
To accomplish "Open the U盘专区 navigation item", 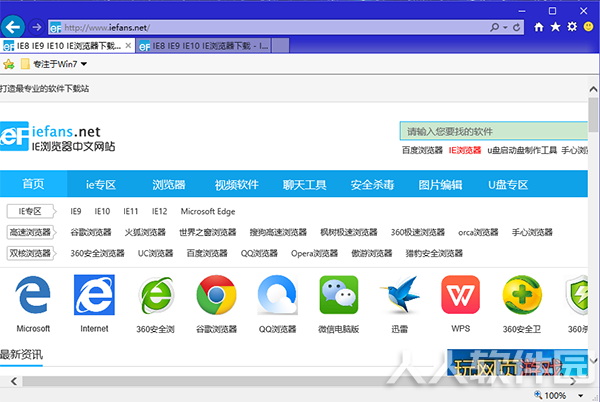I will click(x=508, y=185).
